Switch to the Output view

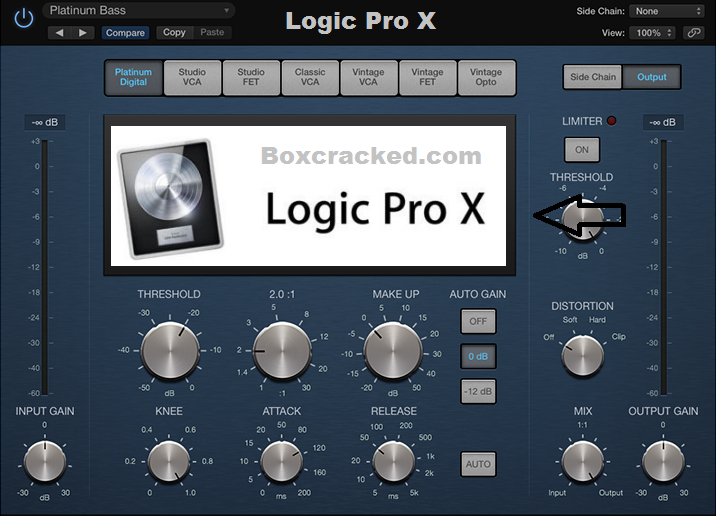click(652, 77)
